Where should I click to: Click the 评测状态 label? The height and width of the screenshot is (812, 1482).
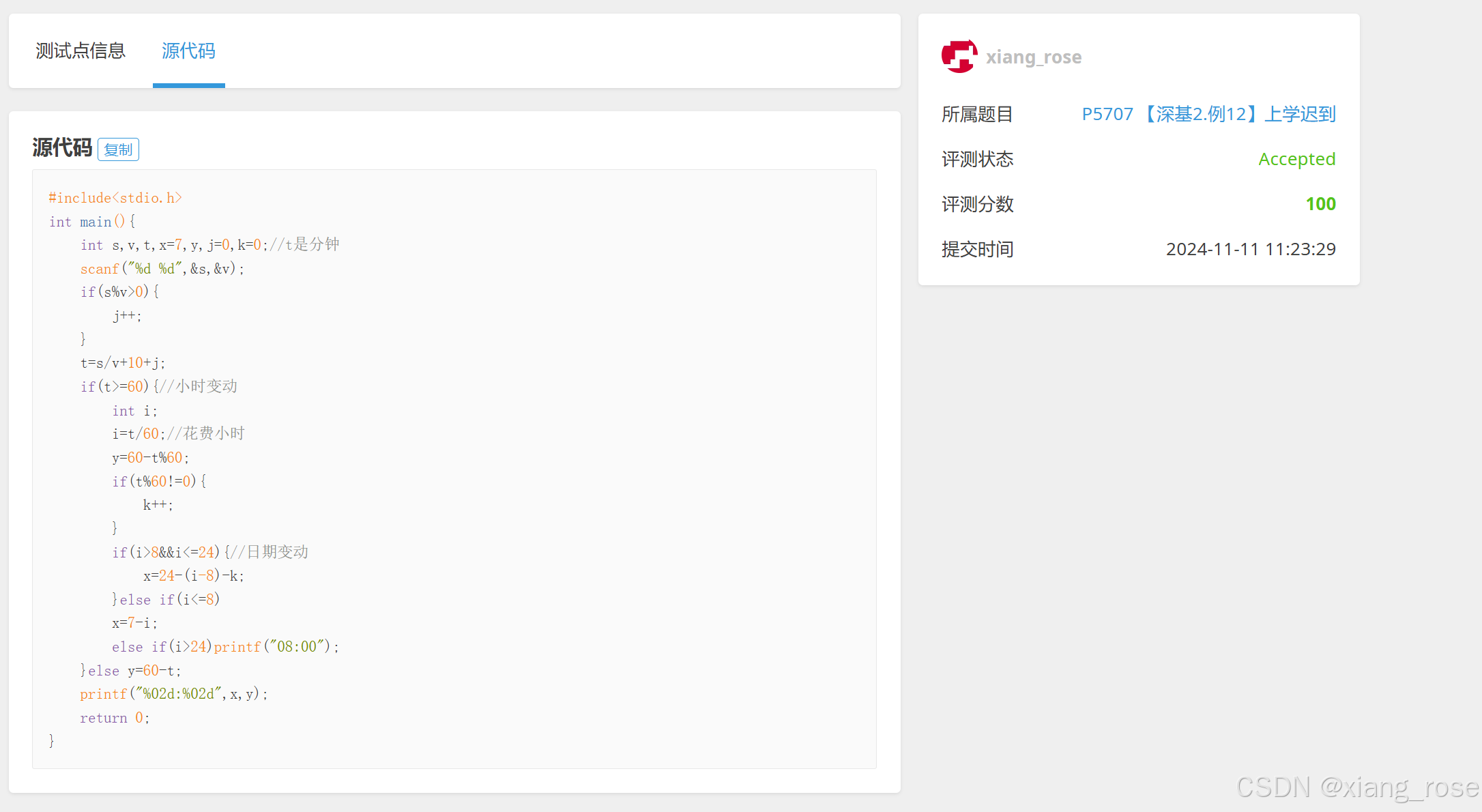click(977, 159)
